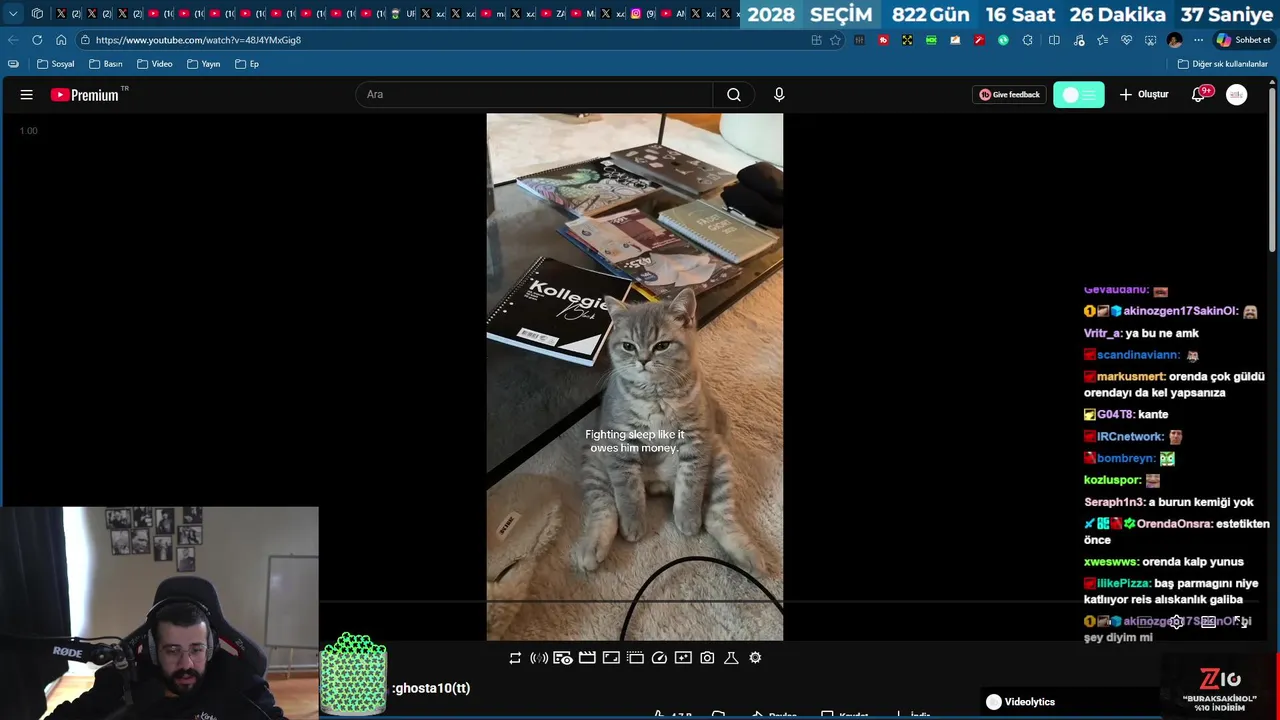Toggle the loop video icon below the player
1280x720 pixels.
coord(515,658)
